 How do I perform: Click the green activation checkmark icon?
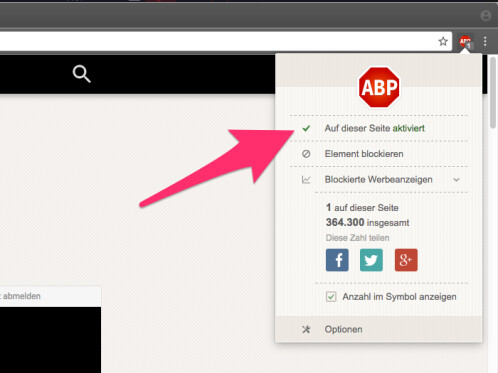coord(306,128)
